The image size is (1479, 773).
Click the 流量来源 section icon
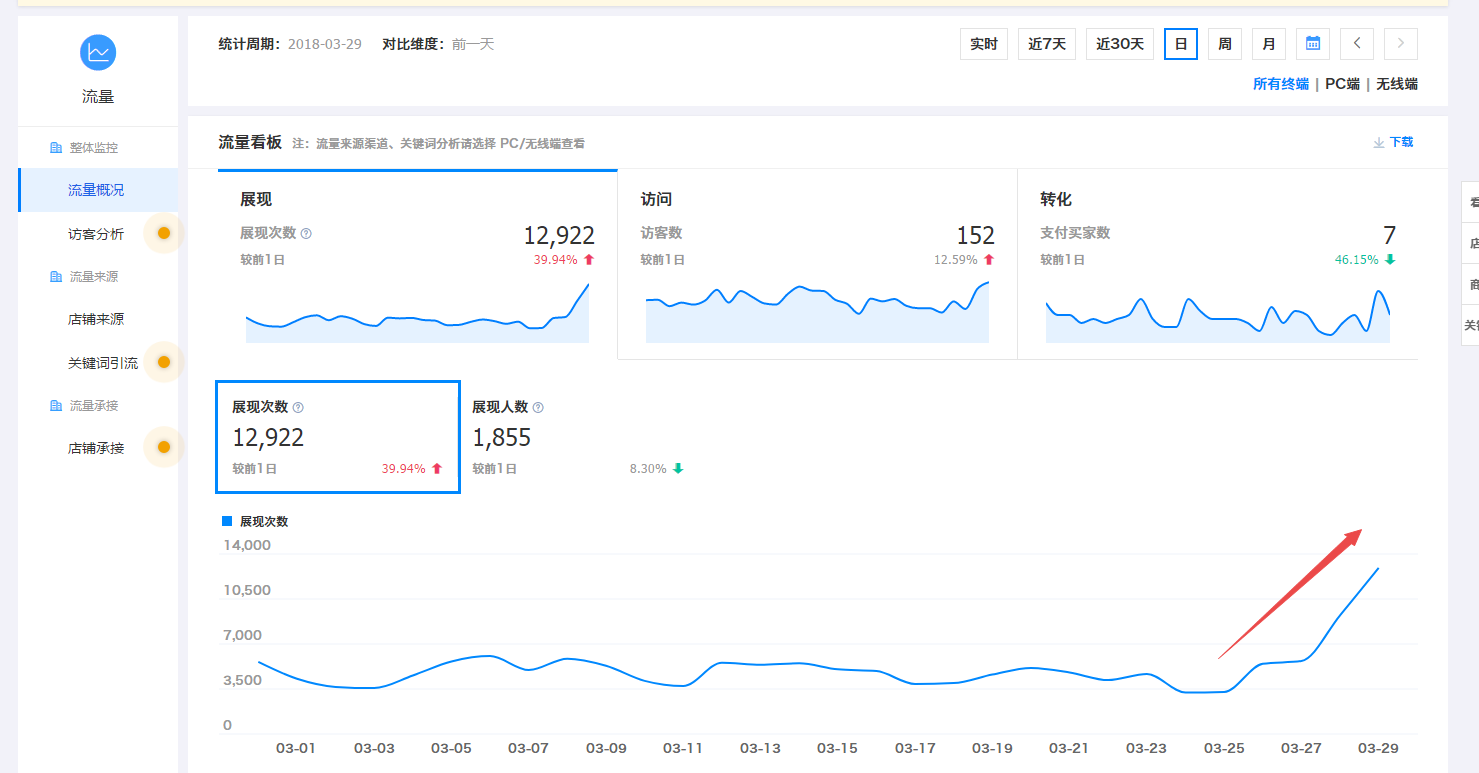point(56,277)
